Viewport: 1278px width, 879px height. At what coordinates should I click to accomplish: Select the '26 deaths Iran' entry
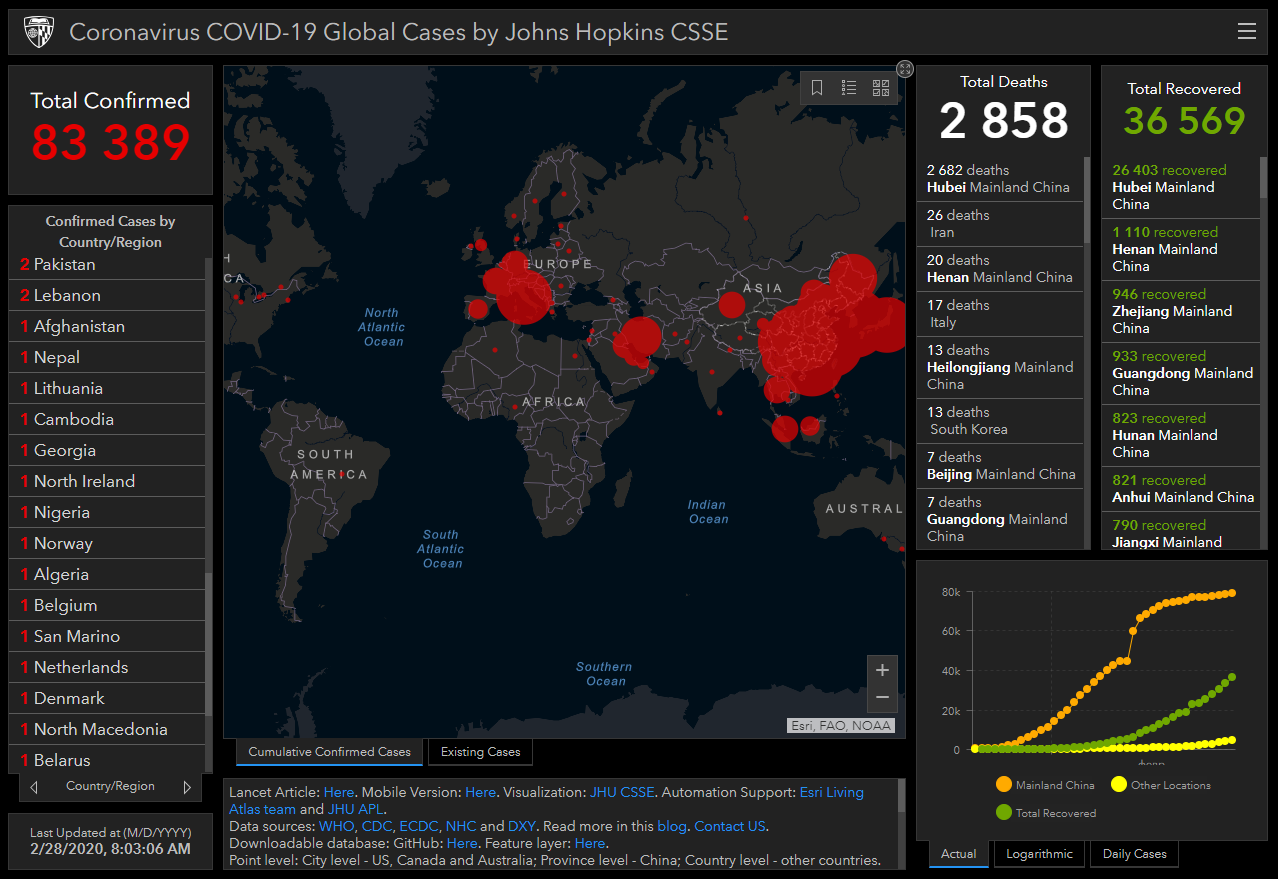click(1000, 224)
